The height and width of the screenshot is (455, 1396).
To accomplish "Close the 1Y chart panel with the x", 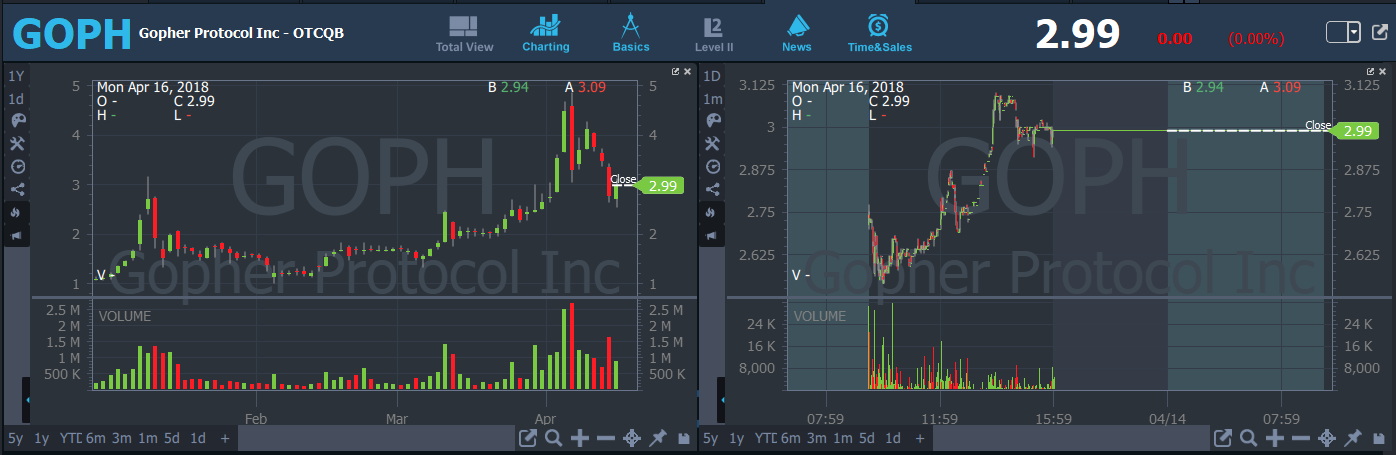I will (x=688, y=72).
